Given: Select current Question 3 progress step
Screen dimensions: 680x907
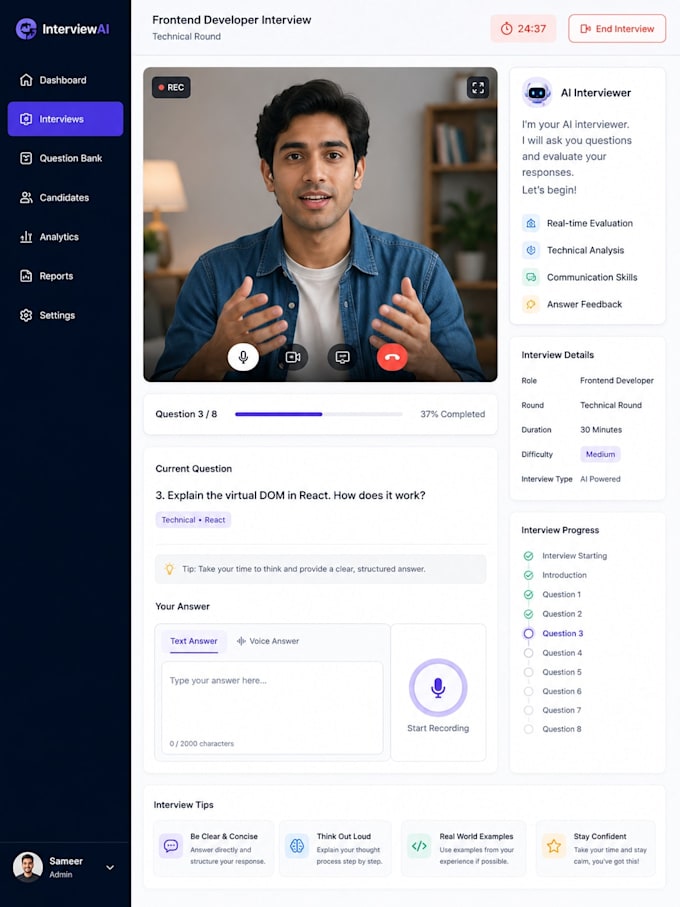Looking at the screenshot, I should click(x=553, y=633).
